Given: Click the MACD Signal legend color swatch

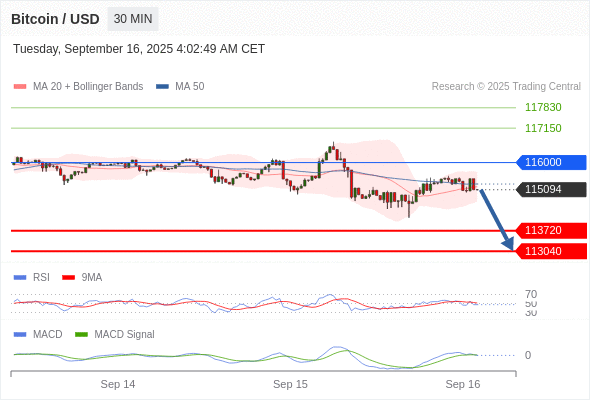Looking at the screenshot, I should 81,335.
